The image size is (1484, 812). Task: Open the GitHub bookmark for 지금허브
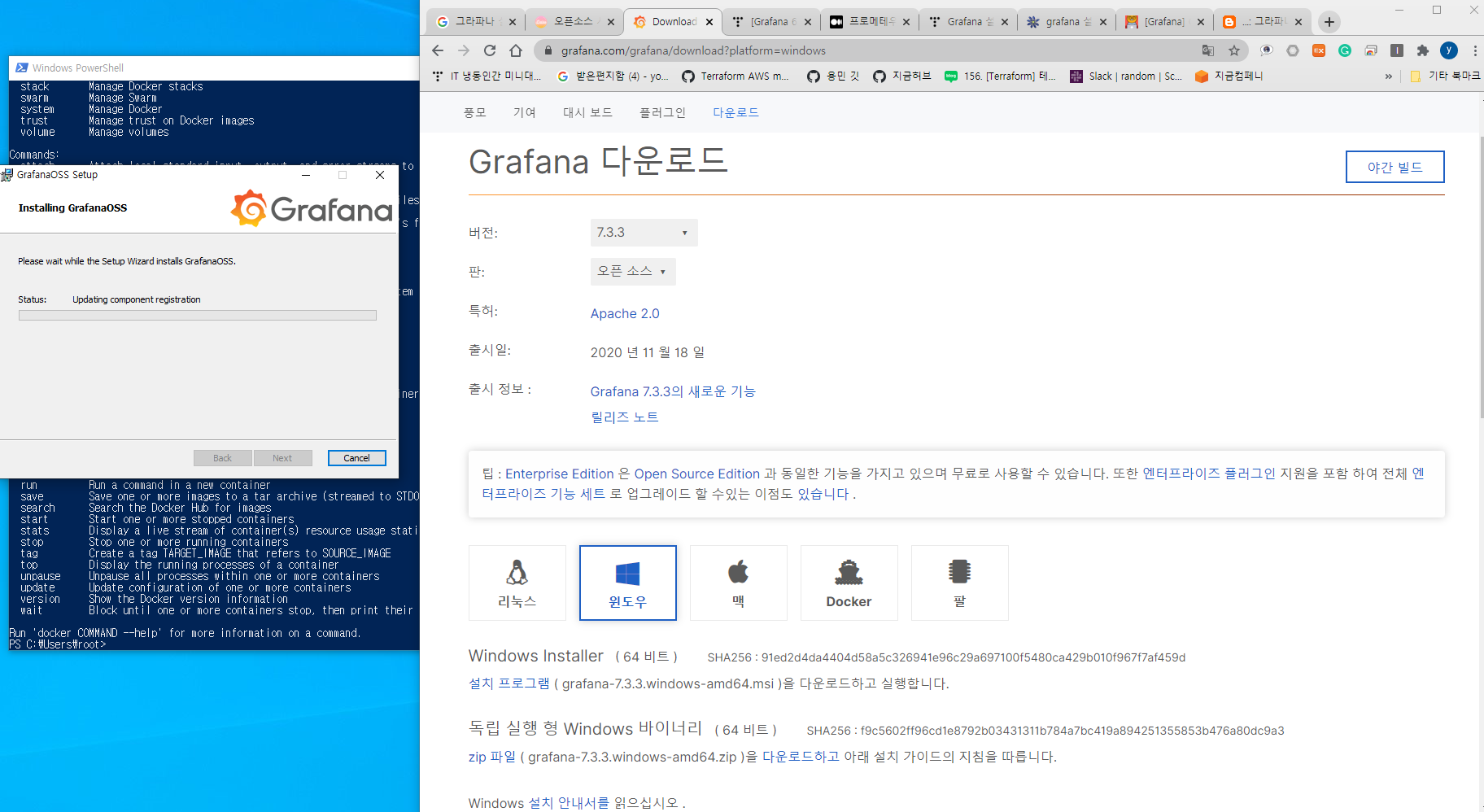(x=901, y=76)
